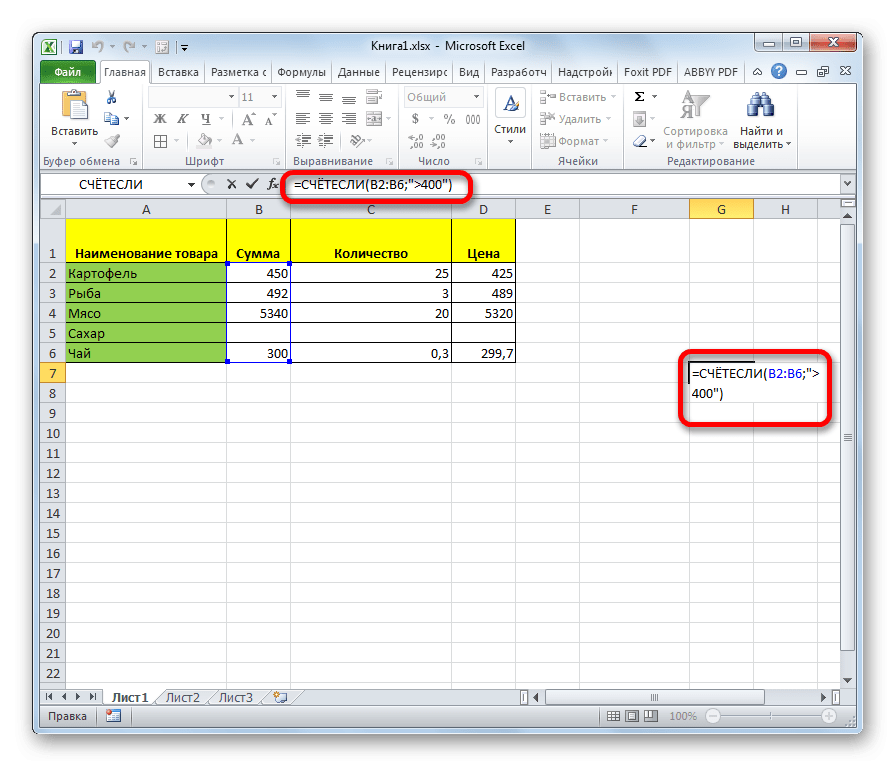Screen dimensions: 896x767
Task: Click the increase indent icon
Action: 326,141
